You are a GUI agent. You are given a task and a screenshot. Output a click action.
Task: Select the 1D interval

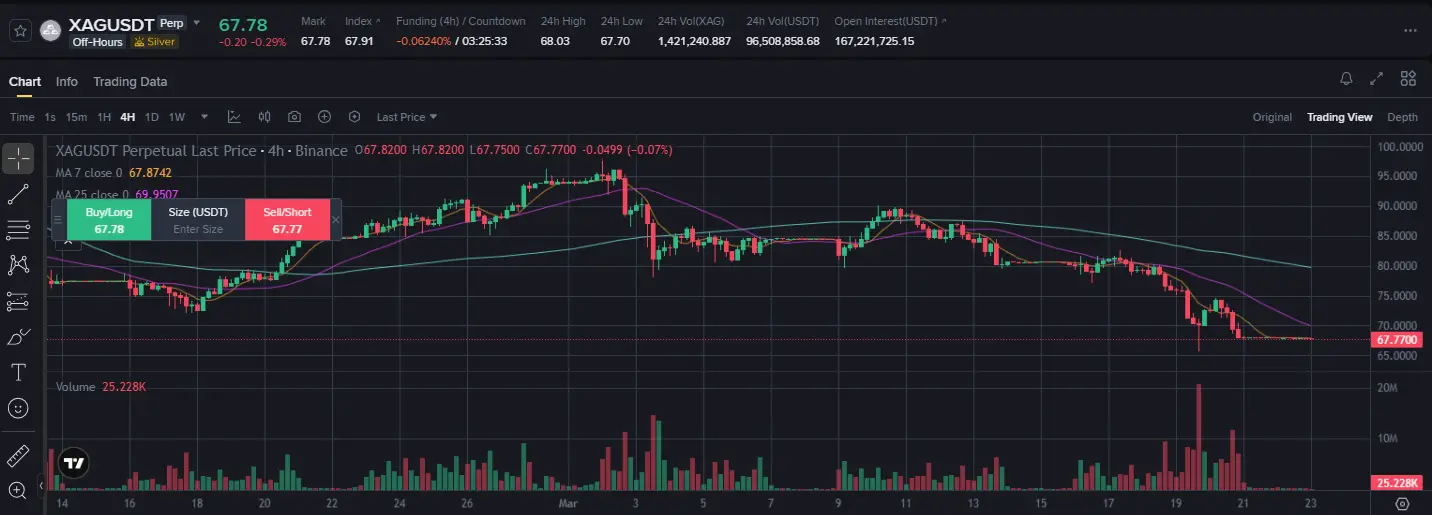coord(152,117)
